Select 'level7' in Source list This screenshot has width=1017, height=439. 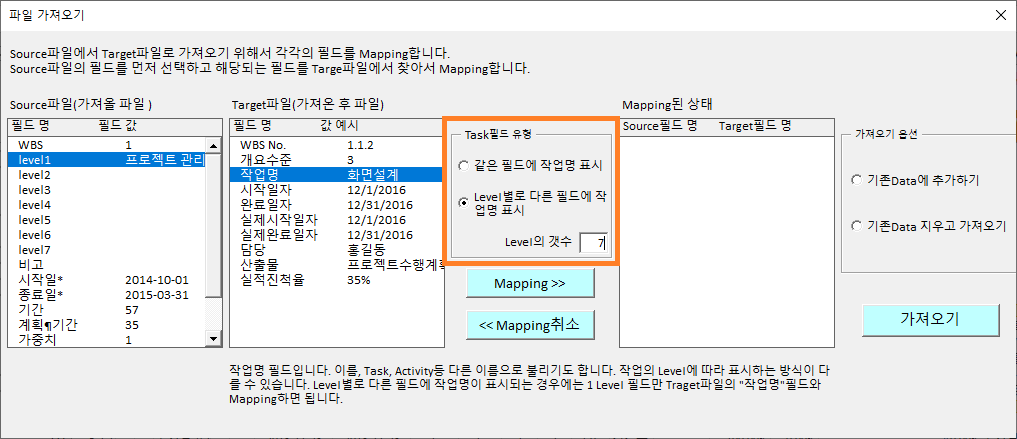tap(107, 249)
